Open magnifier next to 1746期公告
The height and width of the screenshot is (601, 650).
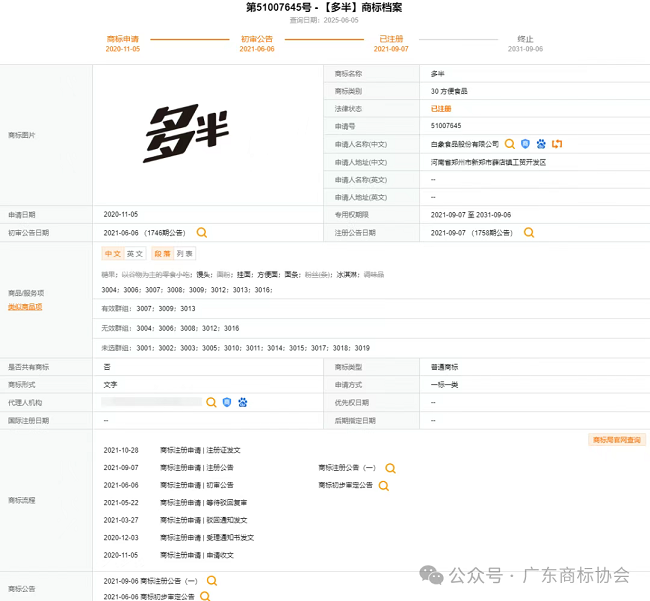(202, 232)
